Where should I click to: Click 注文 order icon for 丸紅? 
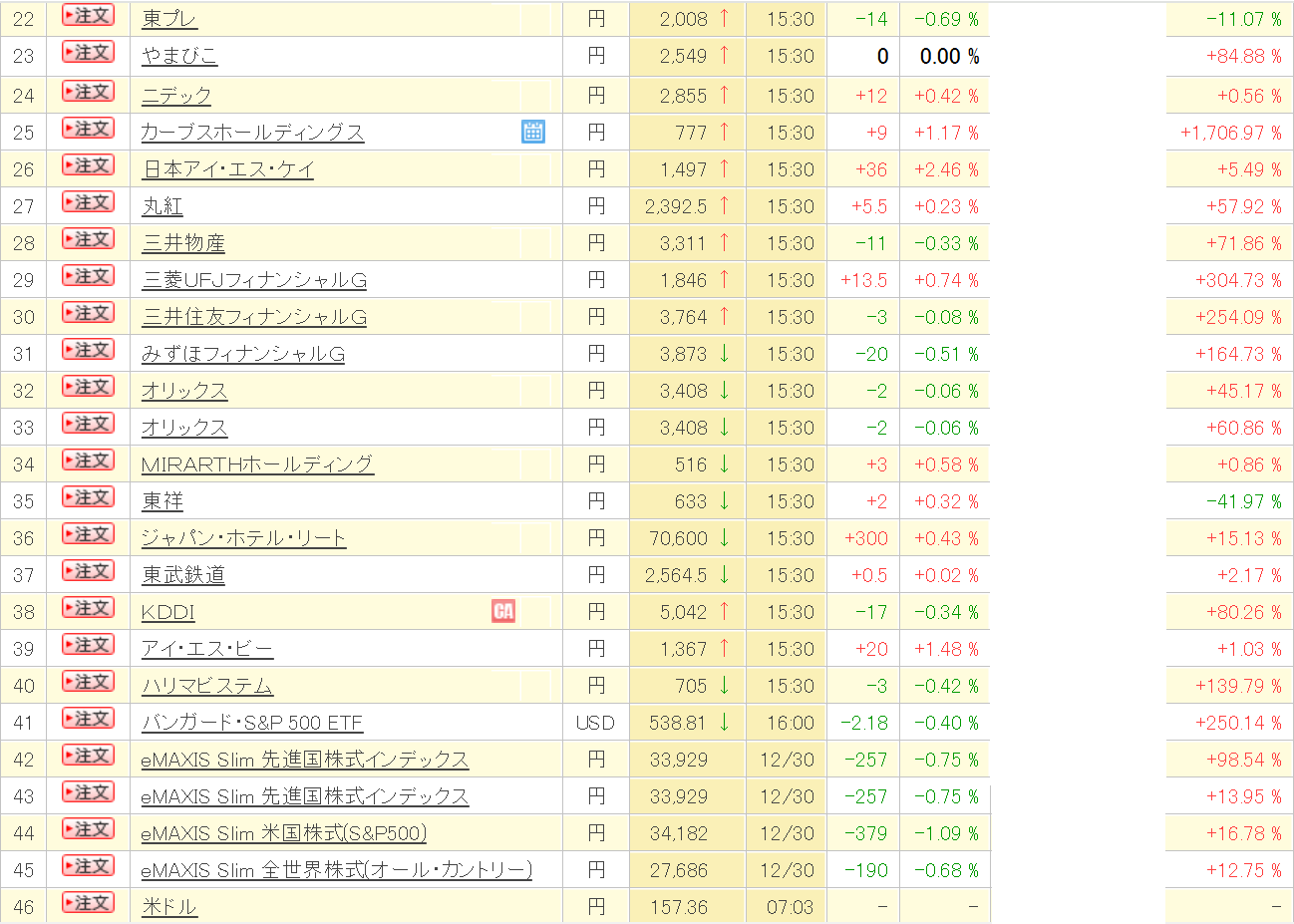(x=89, y=202)
